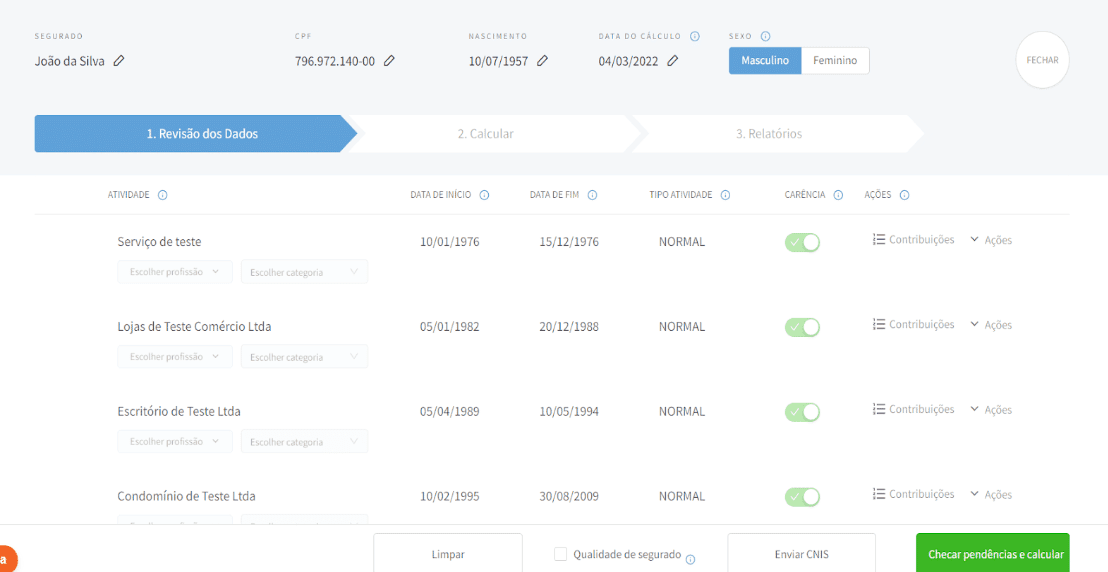Click the Checar pendências e calcular button
Screen dimensions: 1108x572
click(x=992, y=554)
